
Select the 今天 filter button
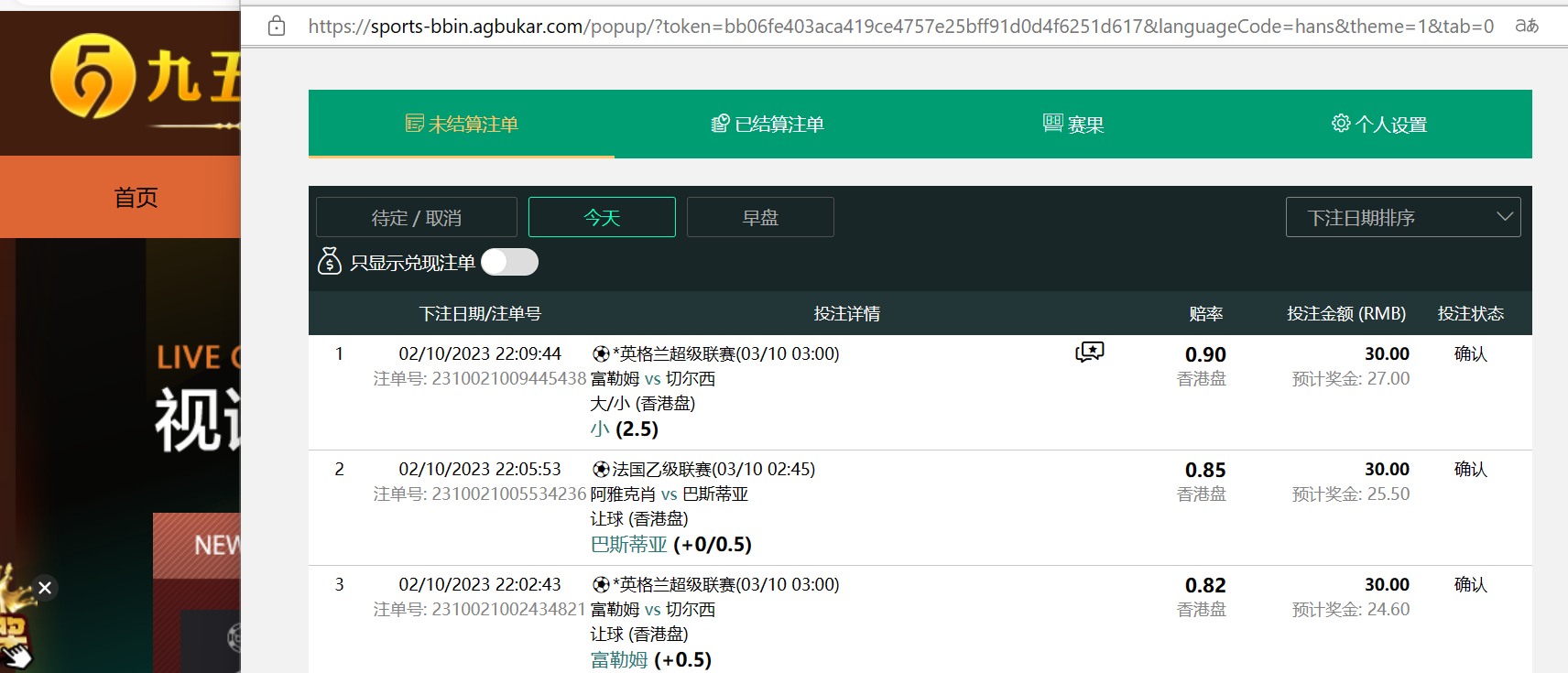tap(602, 217)
